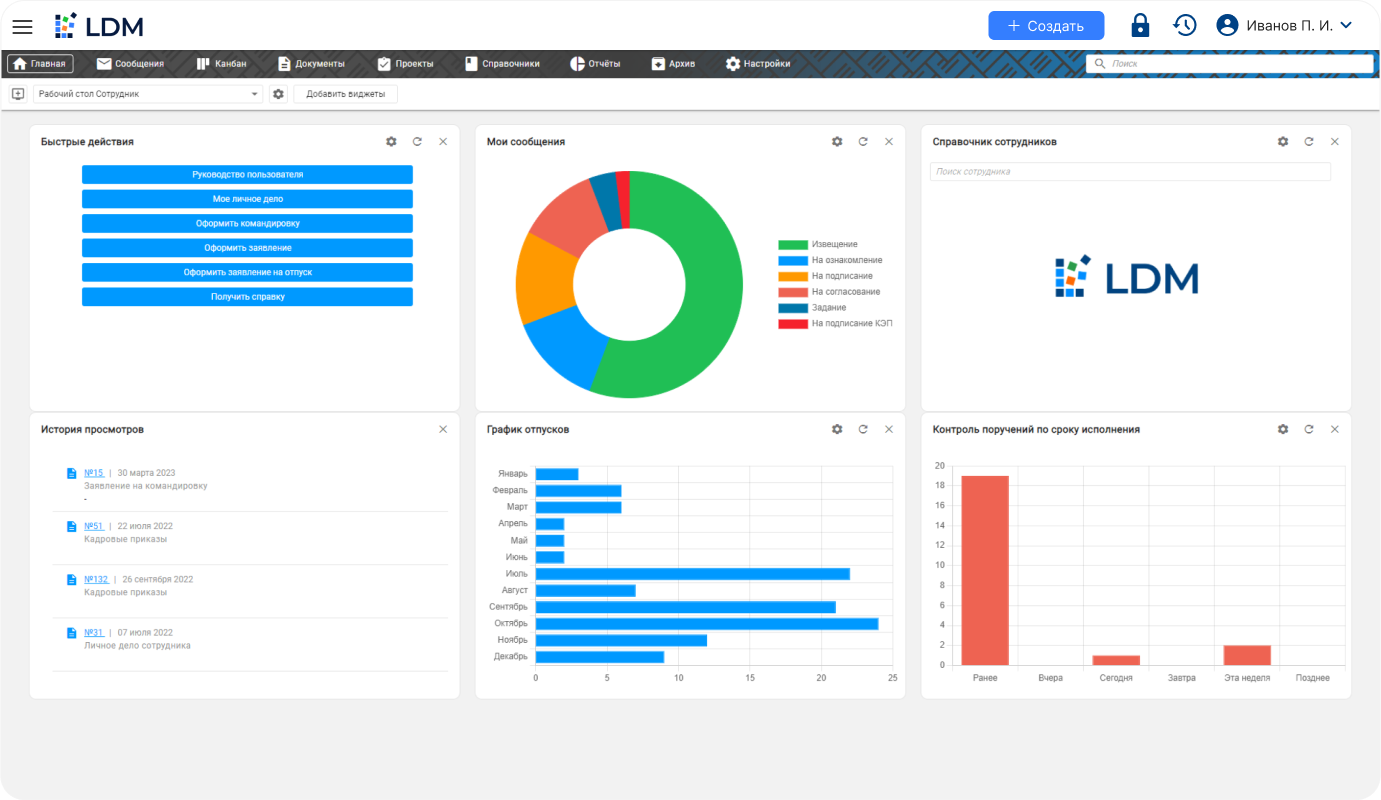Open the Рабочий стол Сотрудник dropdown
The height and width of the screenshot is (800, 1381).
click(x=148, y=94)
